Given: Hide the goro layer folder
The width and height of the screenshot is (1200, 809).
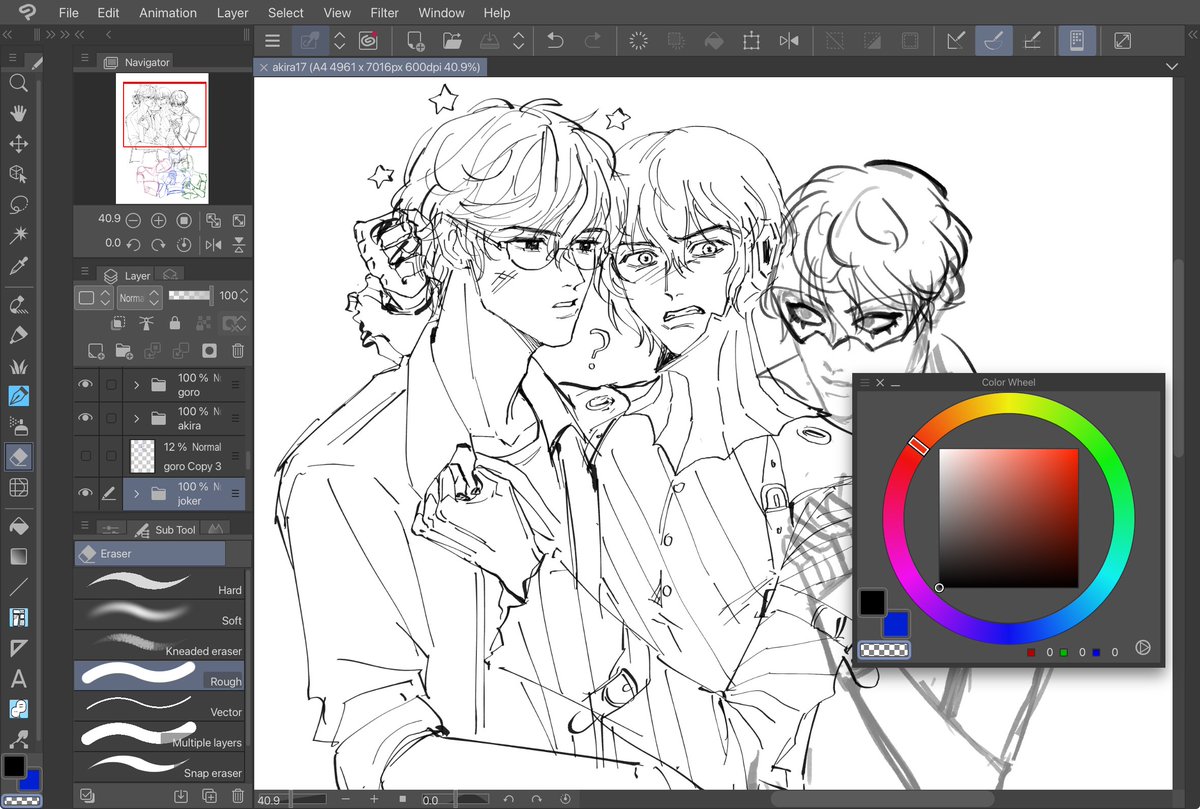Looking at the screenshot, I should pyautogui.click(x=86, y=384).
